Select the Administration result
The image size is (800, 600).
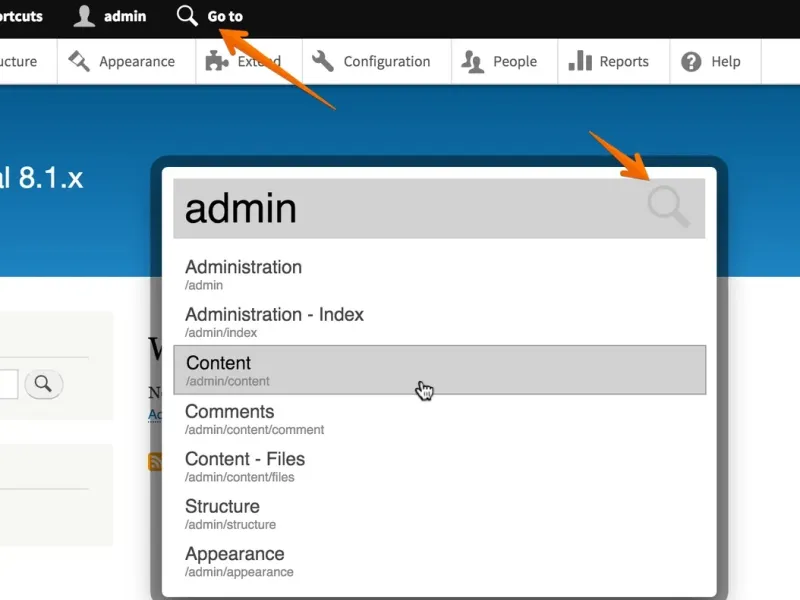point(439,274)
